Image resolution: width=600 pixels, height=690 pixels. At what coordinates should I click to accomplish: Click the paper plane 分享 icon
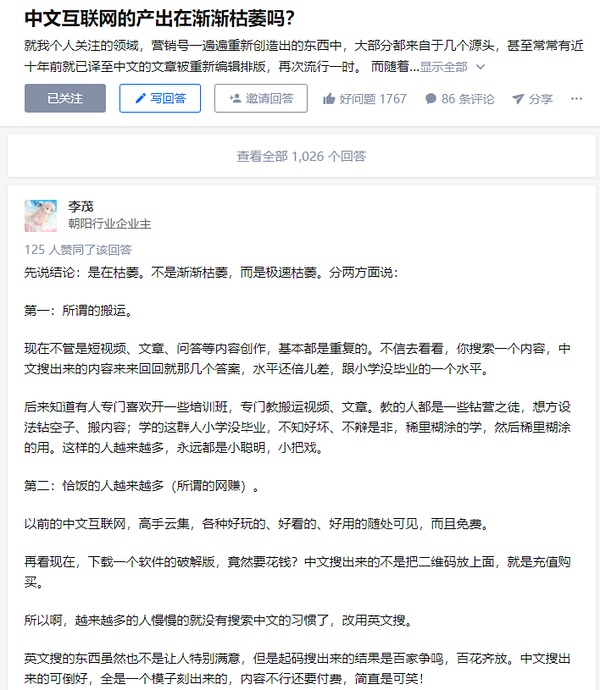tap(518, 99)
